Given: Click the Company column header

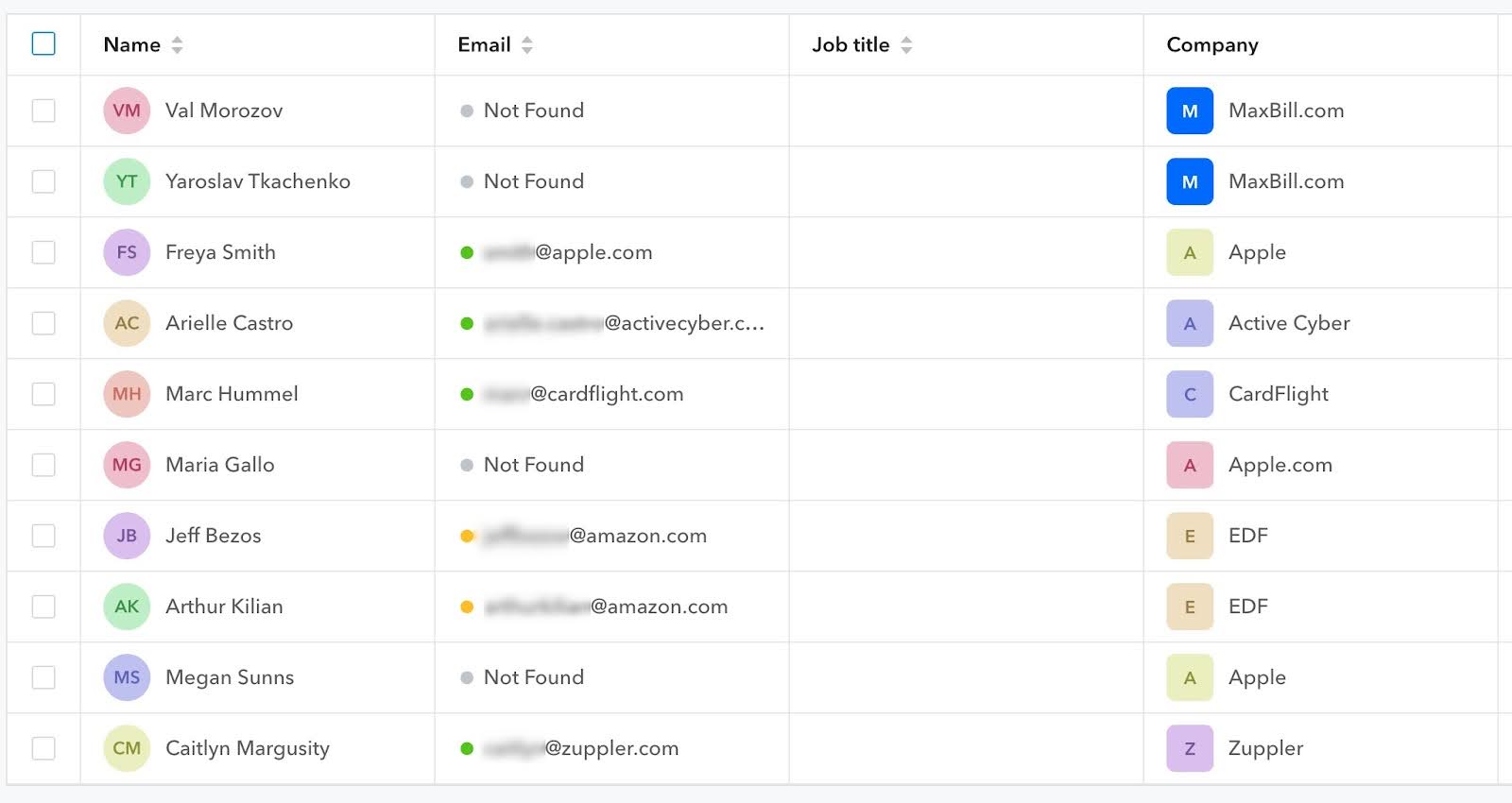Looking at the screenshot, I should pyautogui.click(x=1212, y=44).
